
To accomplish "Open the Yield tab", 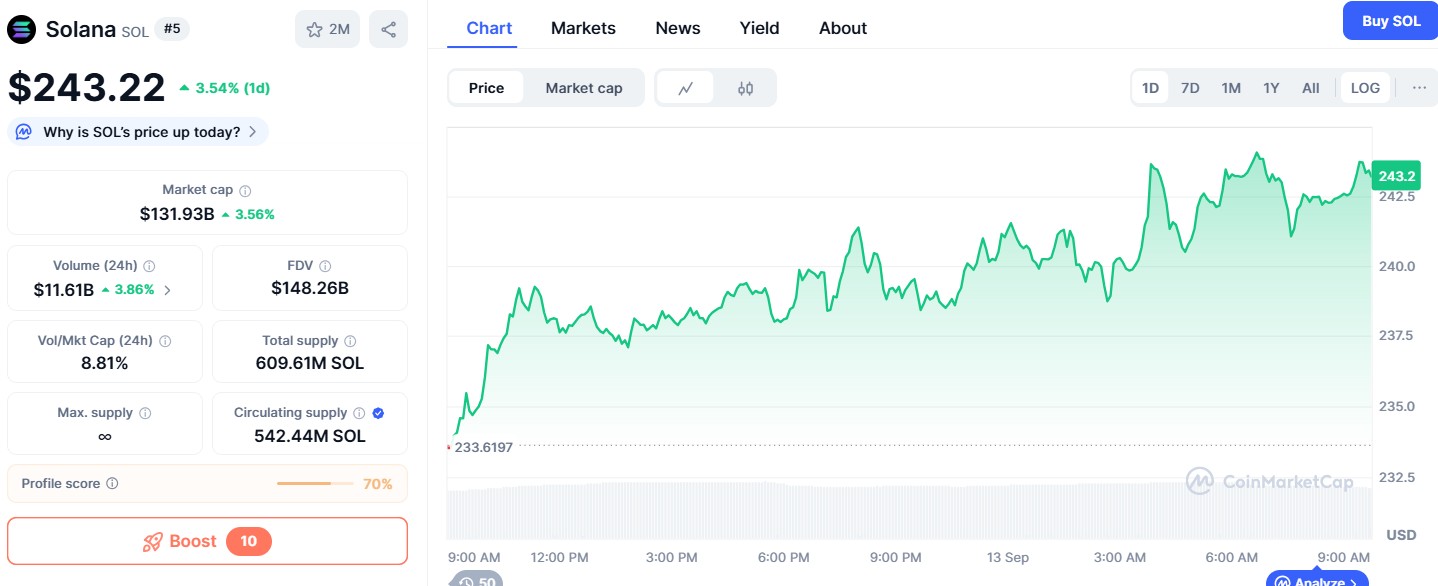I will pos(759,28).
